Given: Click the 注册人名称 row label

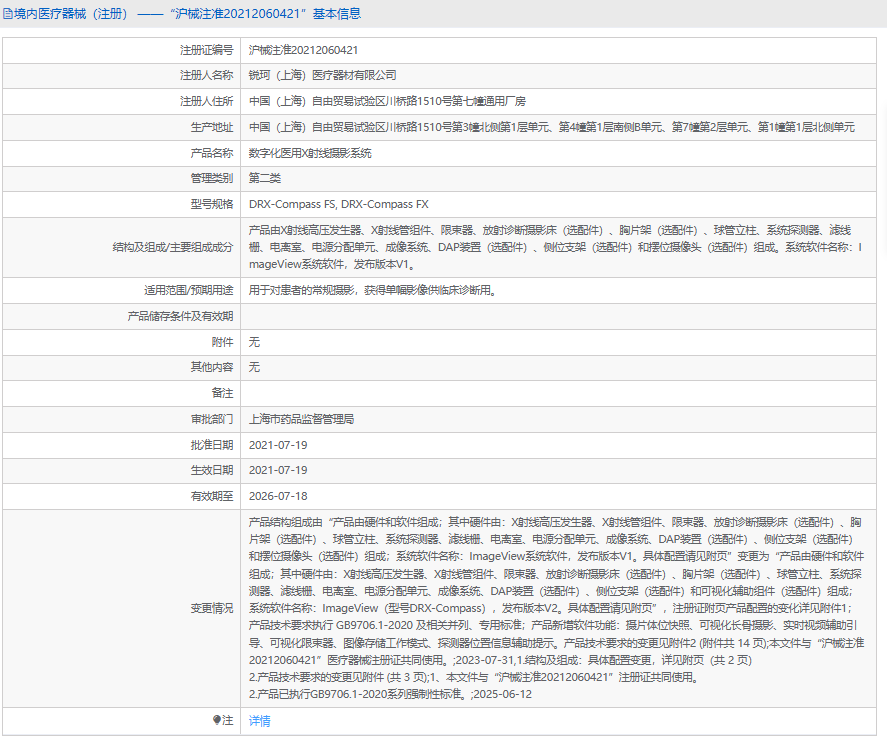Looking at the screenshot, I should [206, 75].
